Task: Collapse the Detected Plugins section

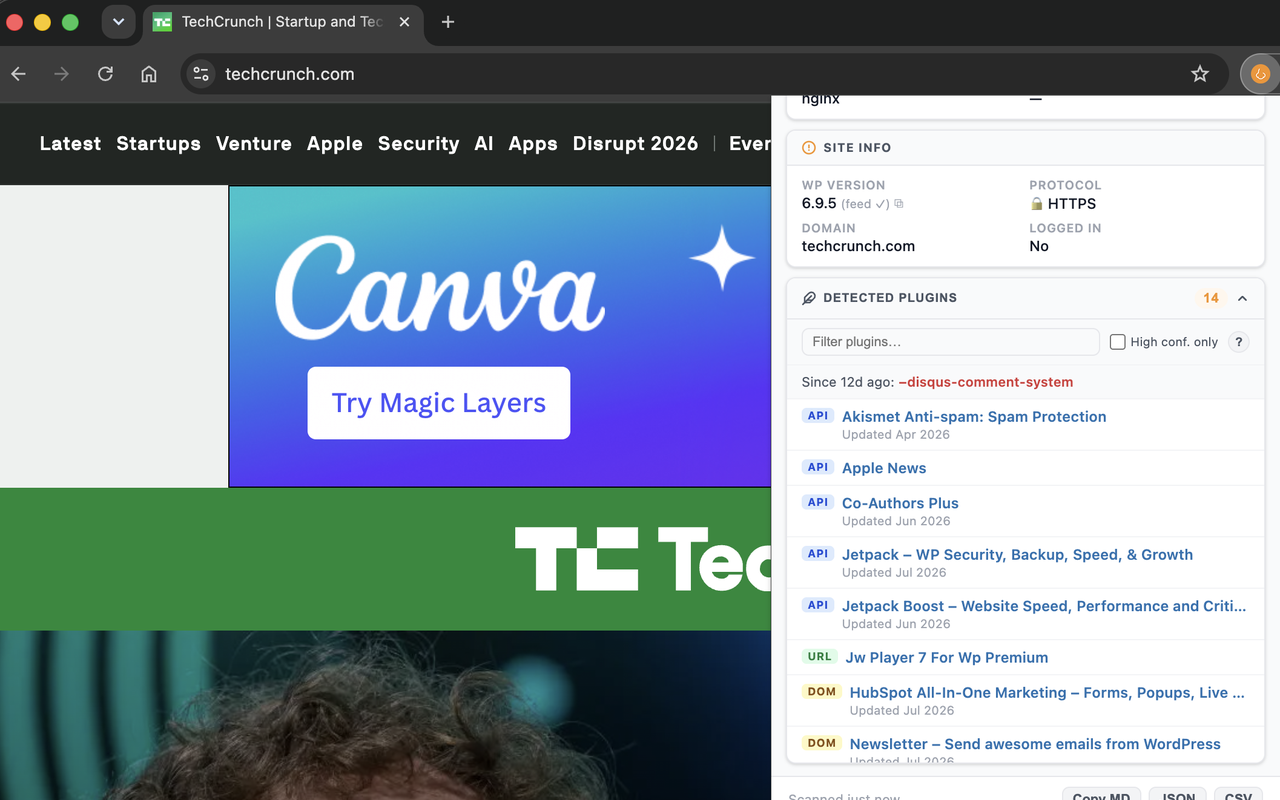Action: (1242, 298)
